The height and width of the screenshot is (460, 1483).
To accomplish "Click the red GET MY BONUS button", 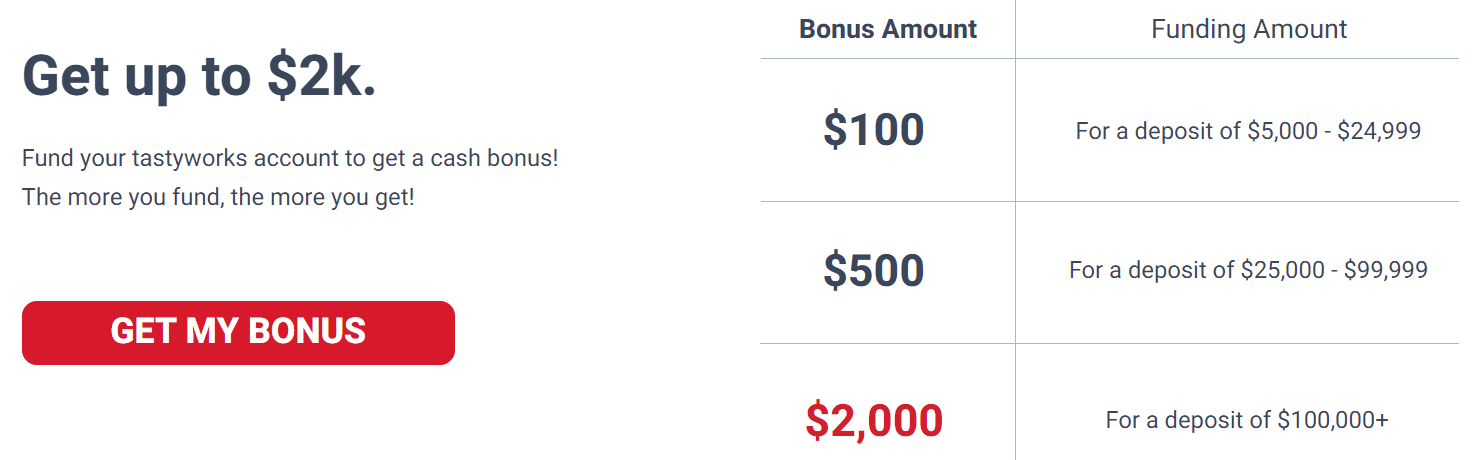I will (x=238, y=332).
